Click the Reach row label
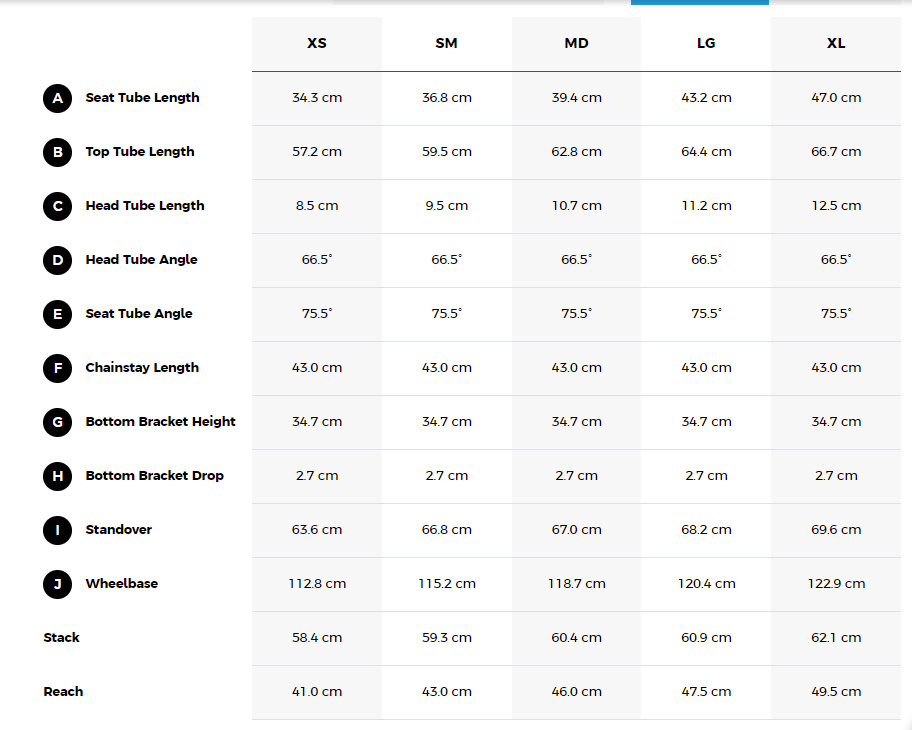912x730 pixels. click(64, 692)
